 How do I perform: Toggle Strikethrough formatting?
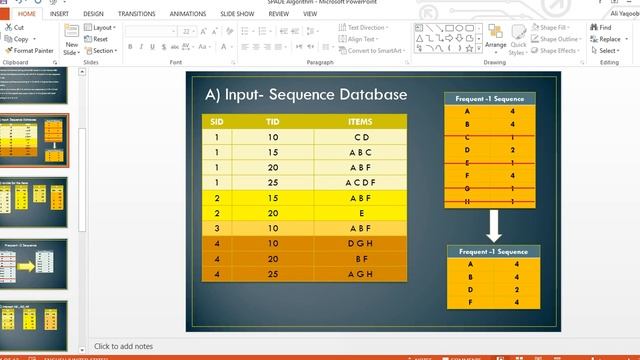pyautogui.click(x=175, y=47)
